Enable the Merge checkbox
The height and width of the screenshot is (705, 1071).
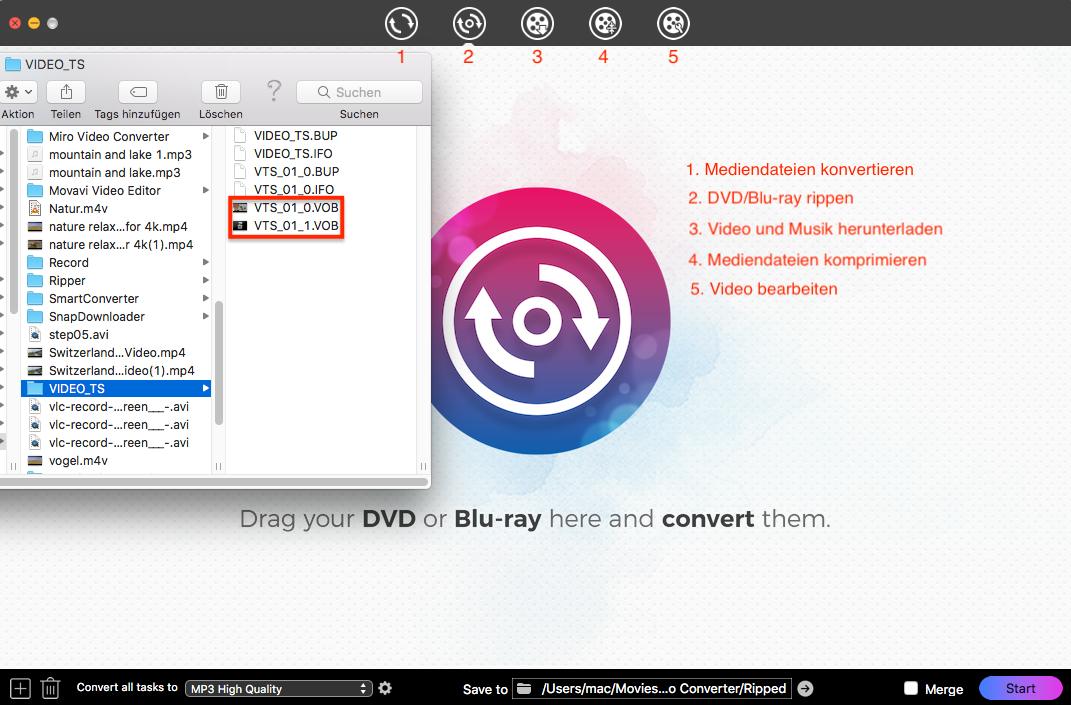pyautogui.click(x=910, y=688)
